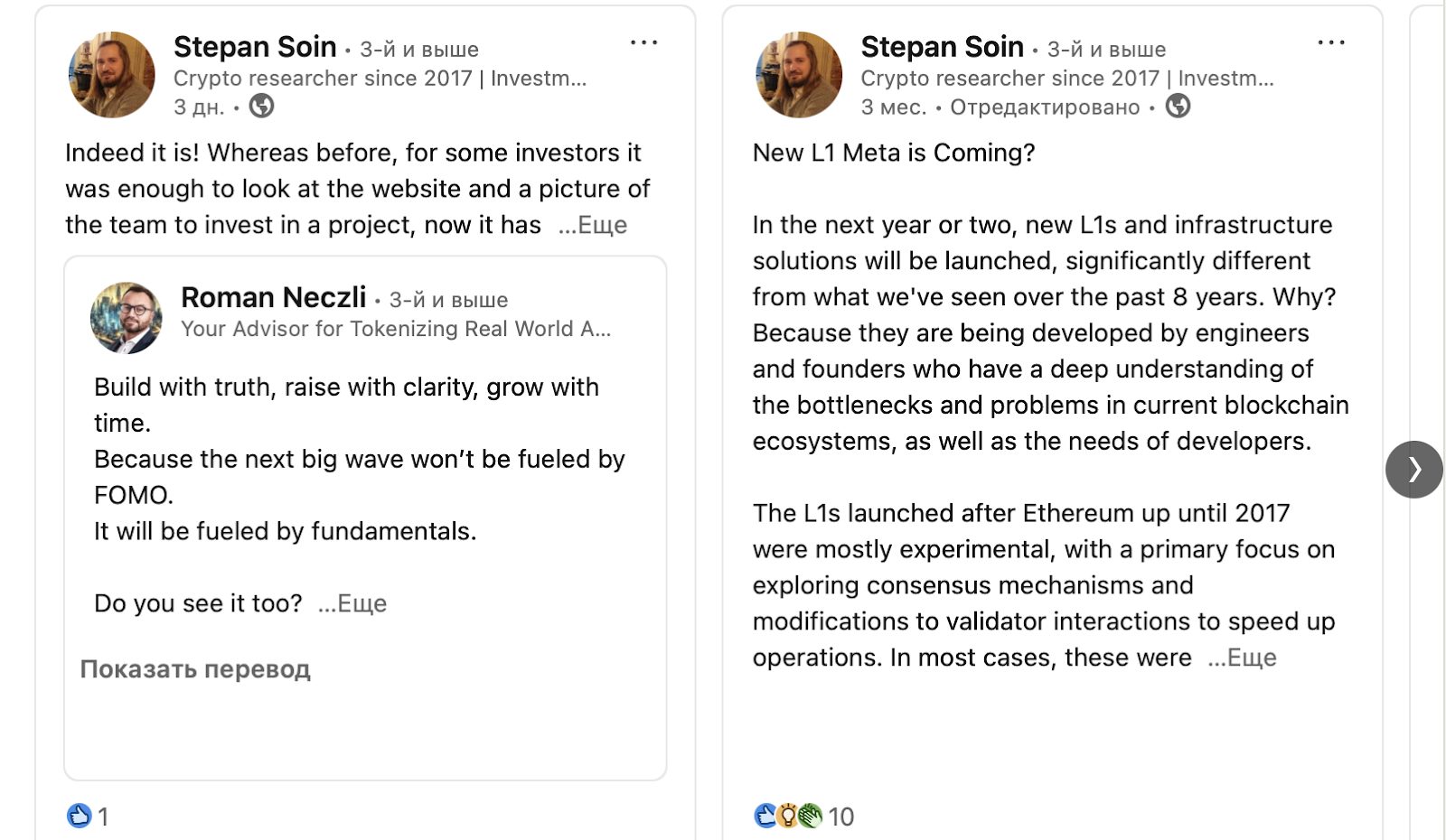Click reaction icons beside count 10
This screenshot has height=840, width=1446.
click(x=788, y=816)
